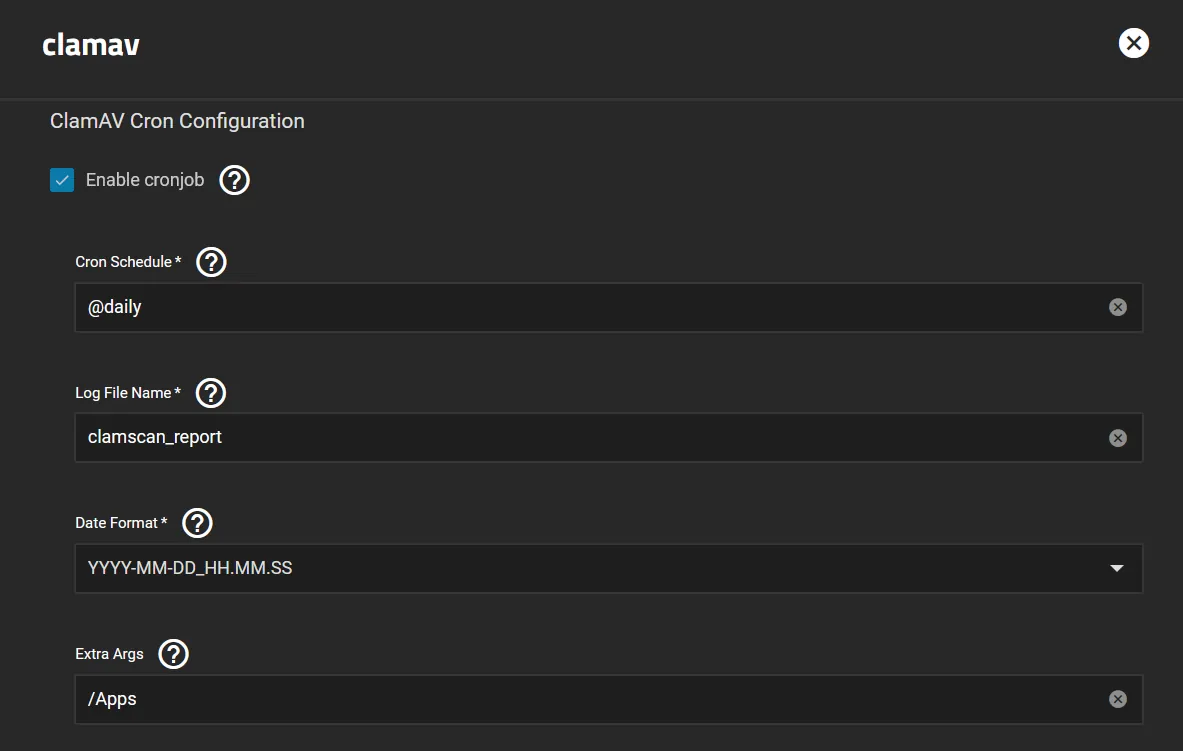Clear the clamscan_report log file name
The image size is (1183, 751).
[1117, 437]
